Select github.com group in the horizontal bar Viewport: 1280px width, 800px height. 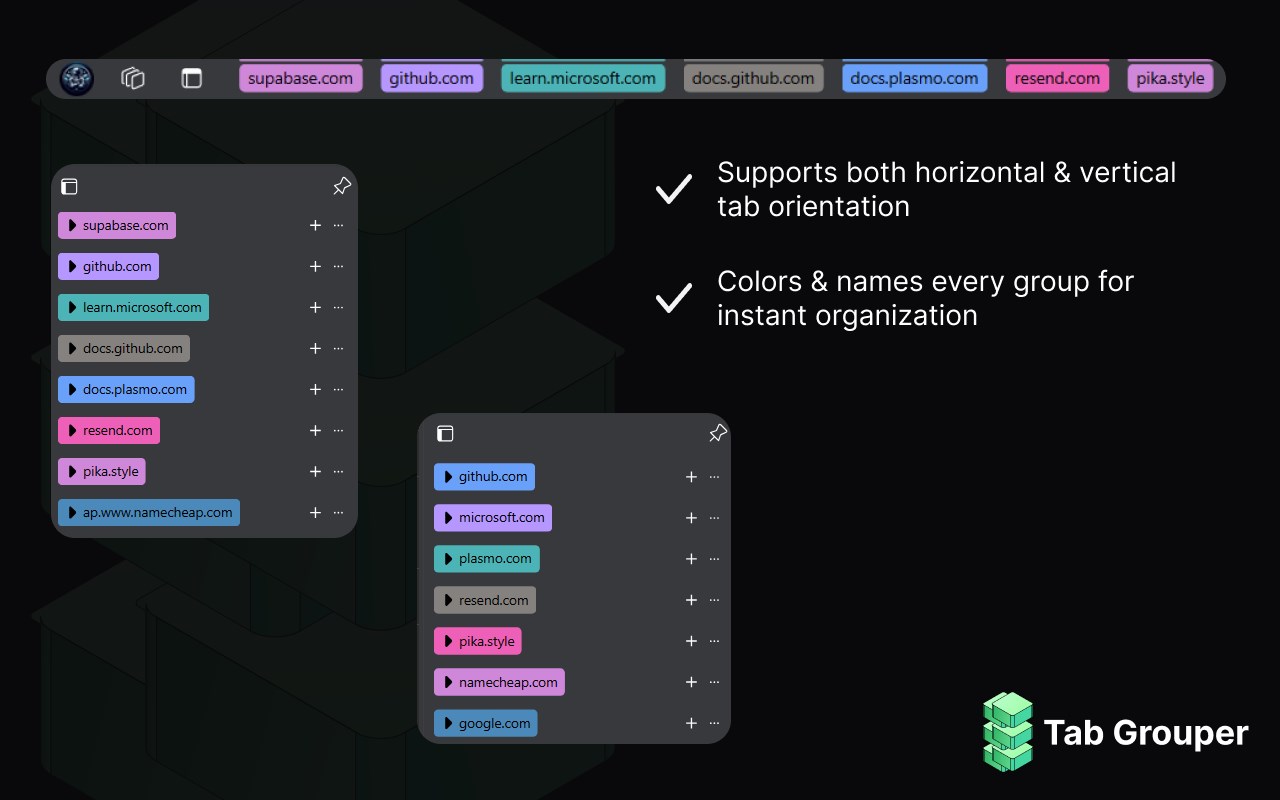point(432,78)
